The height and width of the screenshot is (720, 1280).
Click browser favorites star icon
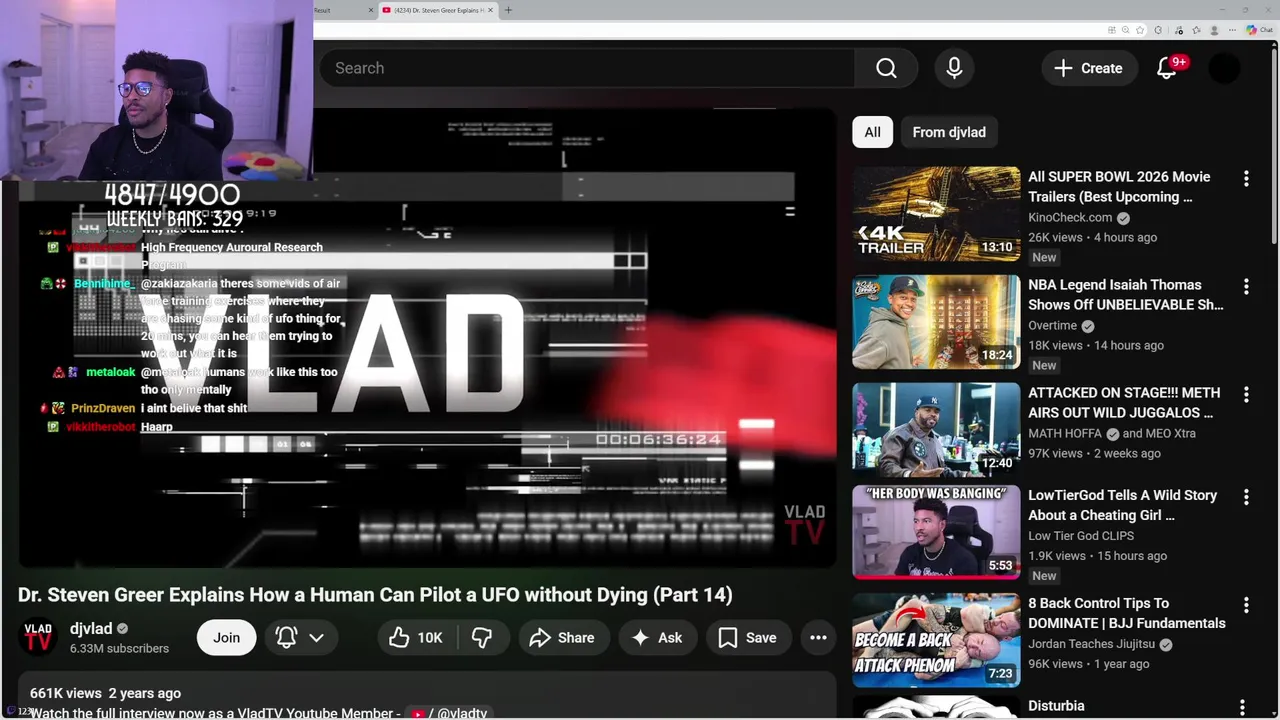coord(1140,30)
